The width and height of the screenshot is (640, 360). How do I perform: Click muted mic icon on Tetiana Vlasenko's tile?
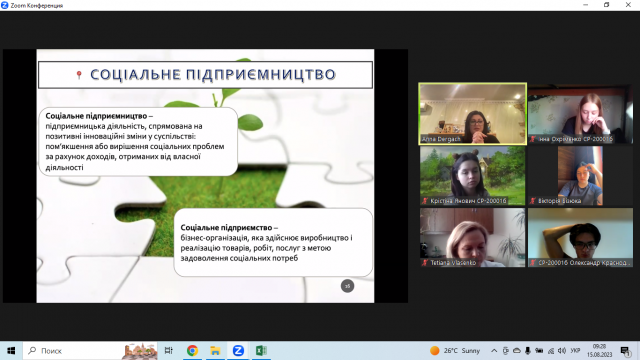pos(425,263)
